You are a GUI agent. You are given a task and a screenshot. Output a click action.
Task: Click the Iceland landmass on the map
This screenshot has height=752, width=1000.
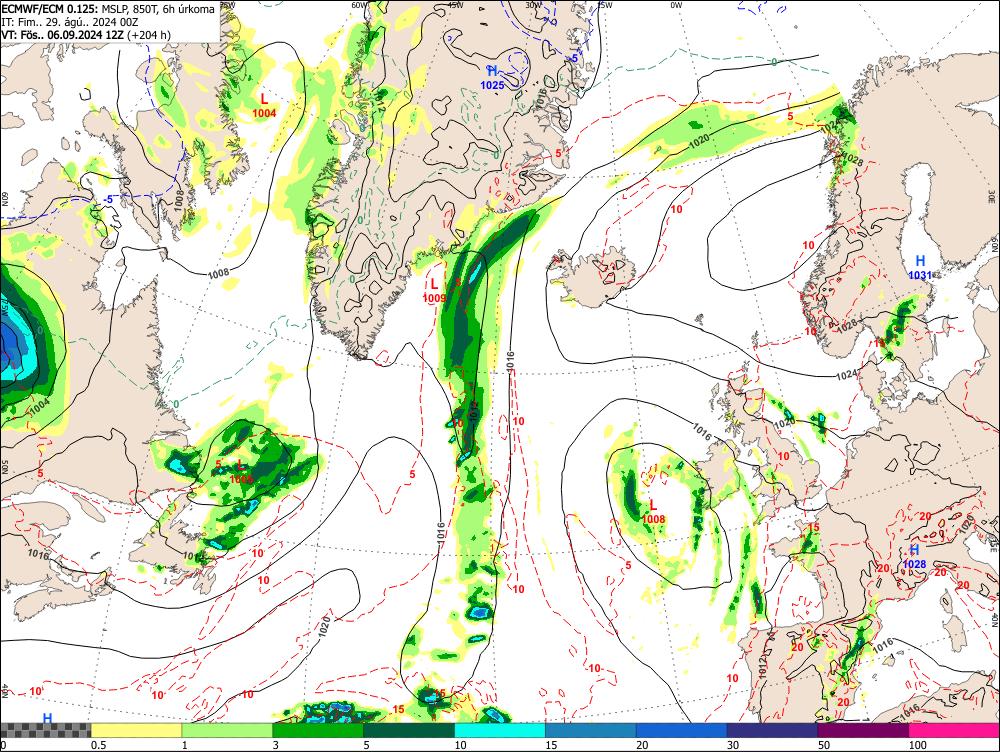pyautogui.click(x=598, y=276)
